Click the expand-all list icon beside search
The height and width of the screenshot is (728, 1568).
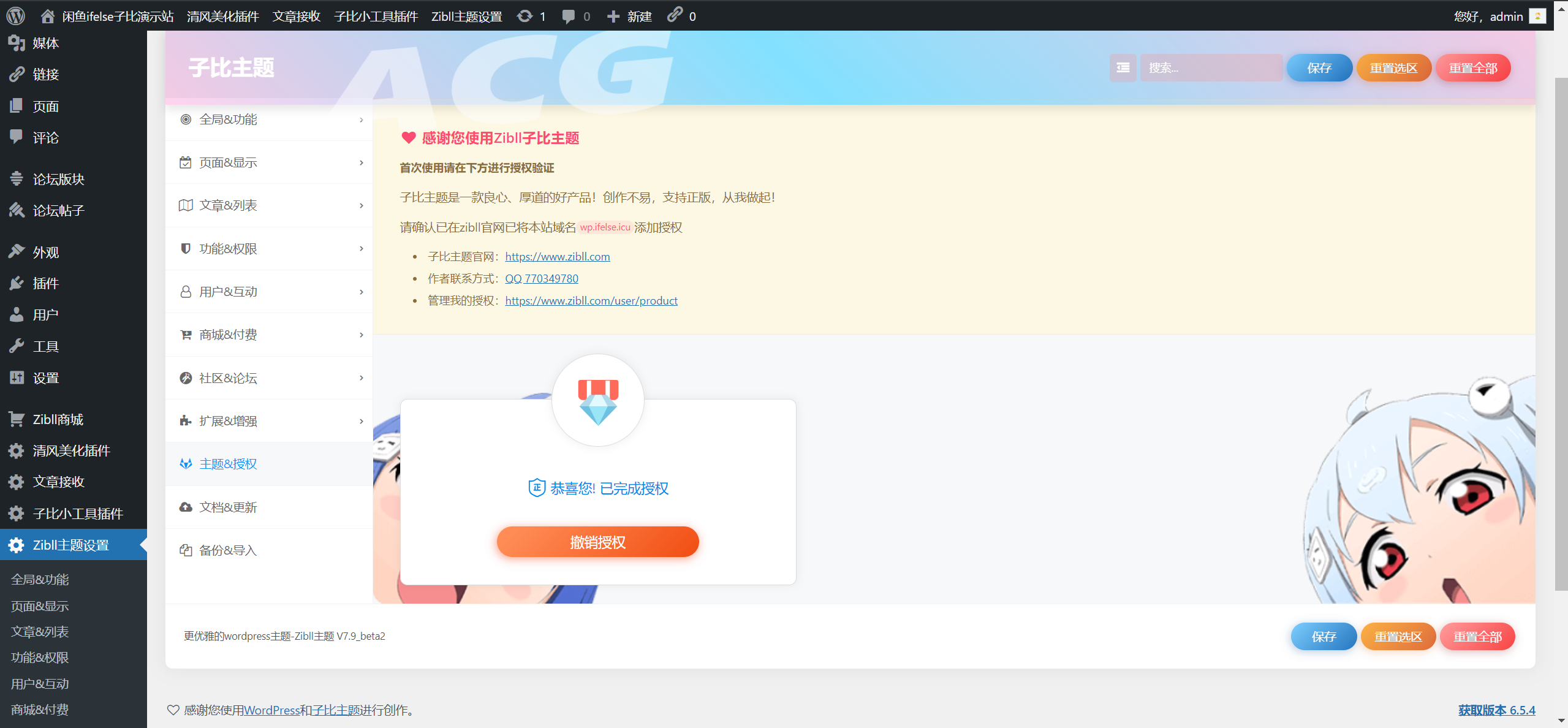click(1123, 68)
